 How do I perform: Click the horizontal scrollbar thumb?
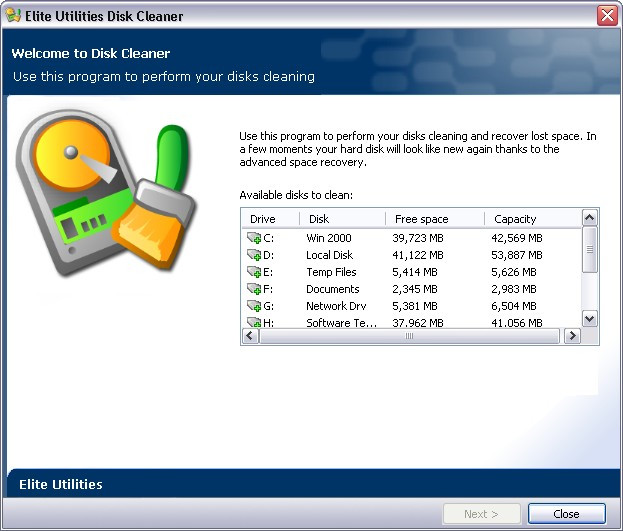[x=409, y=336]
